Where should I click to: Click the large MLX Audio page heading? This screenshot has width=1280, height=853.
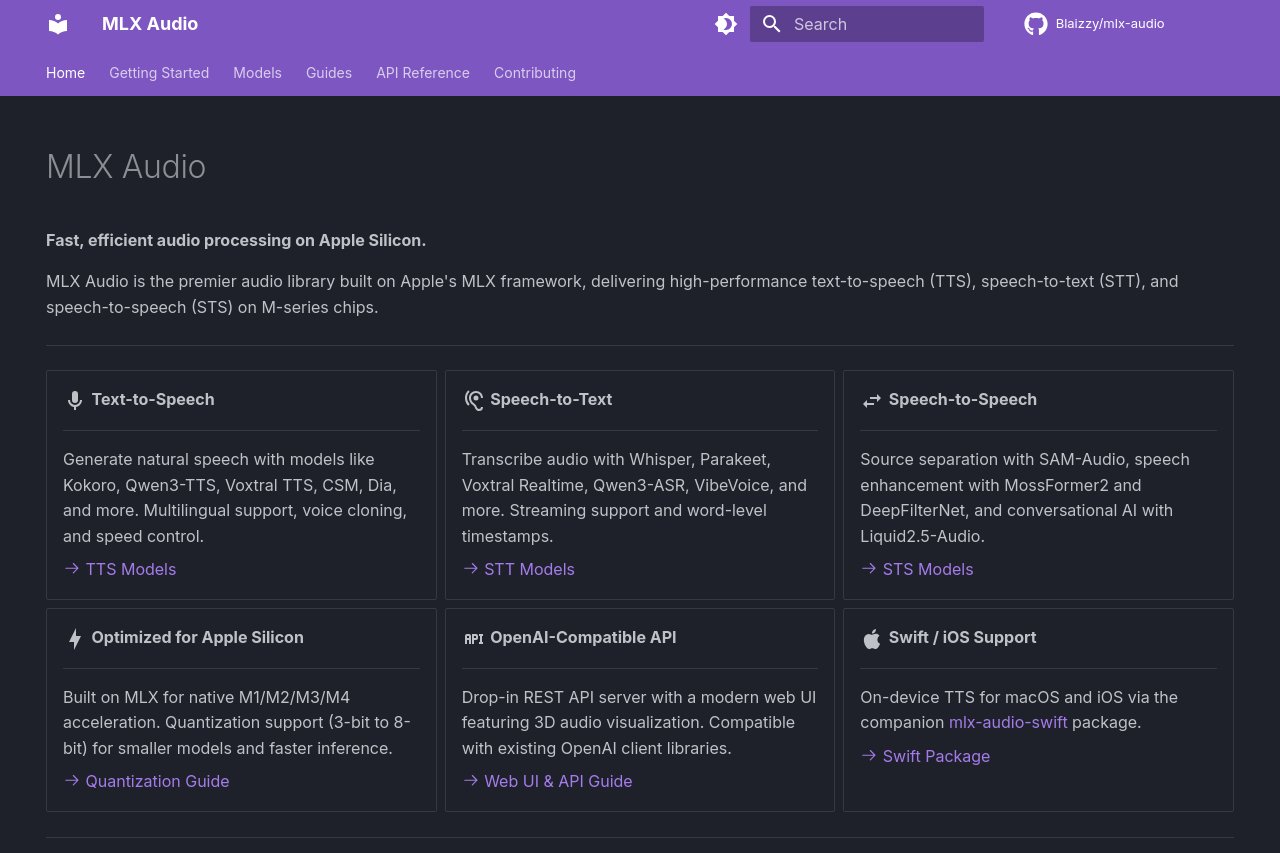coord(126,166)
